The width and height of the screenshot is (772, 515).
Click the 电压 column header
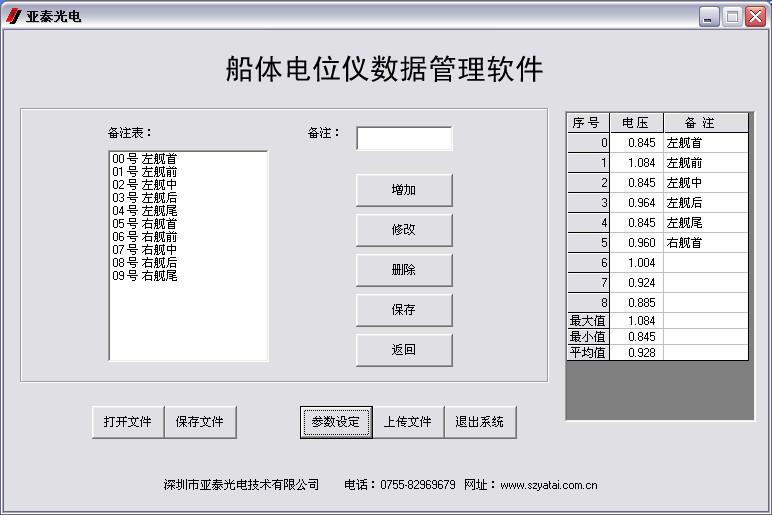pyautogui.click(x=636, y=123)
